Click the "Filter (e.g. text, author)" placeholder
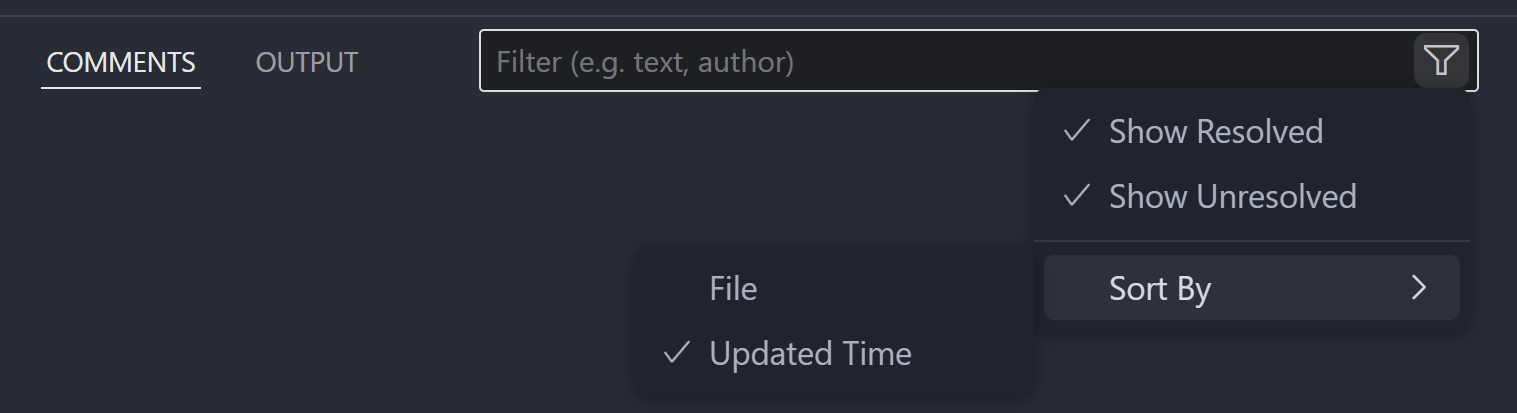The height and width of the screenshot is (413, 1517). [645, 63]
